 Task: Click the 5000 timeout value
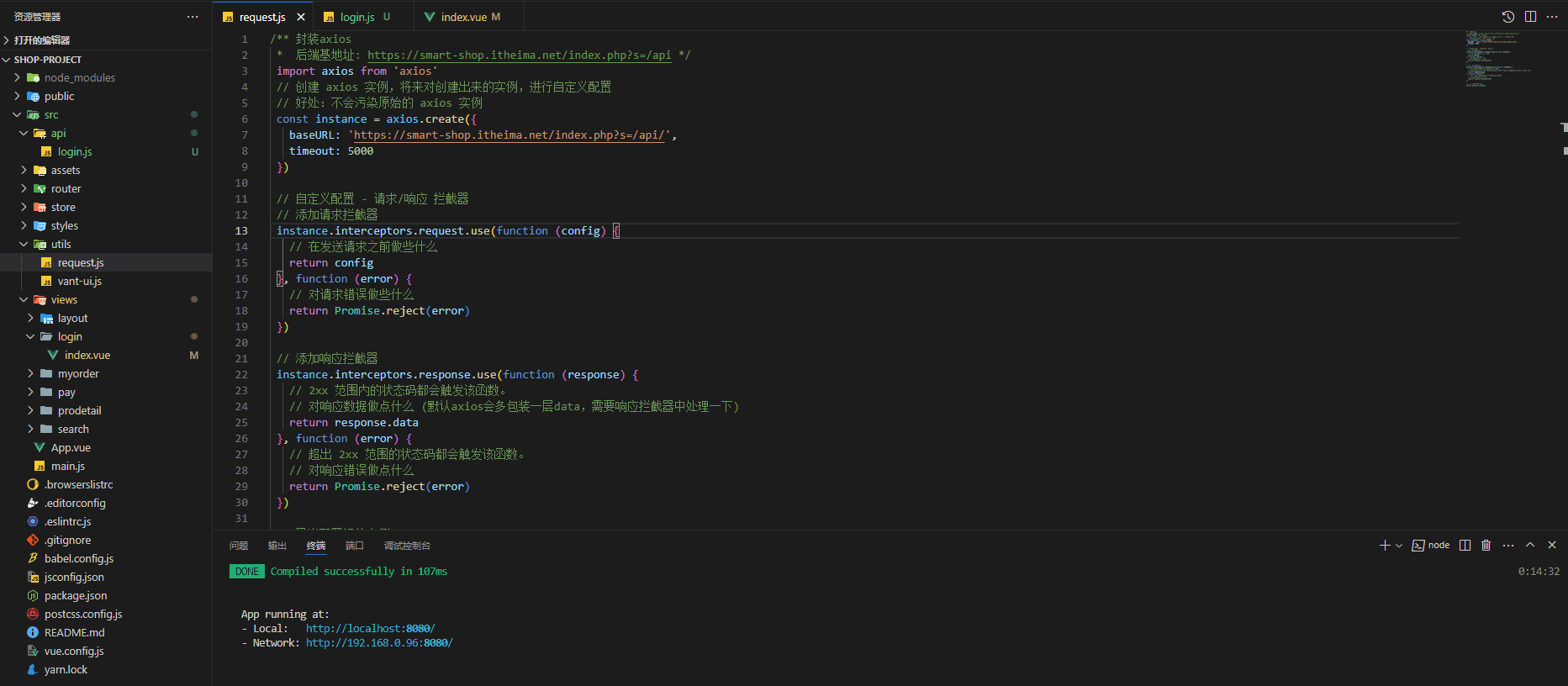pos(361,150)
